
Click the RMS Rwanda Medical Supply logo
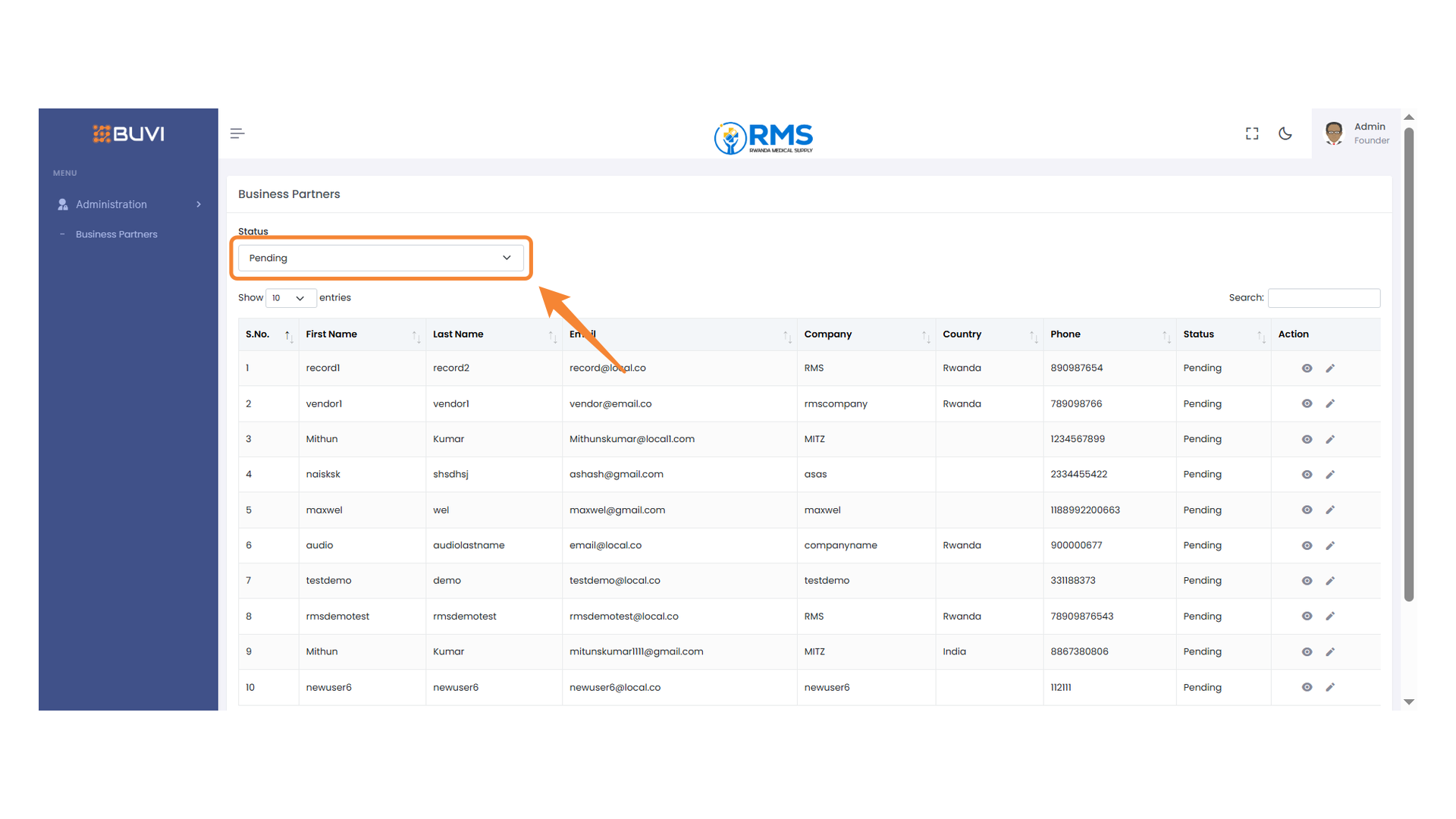763,138
